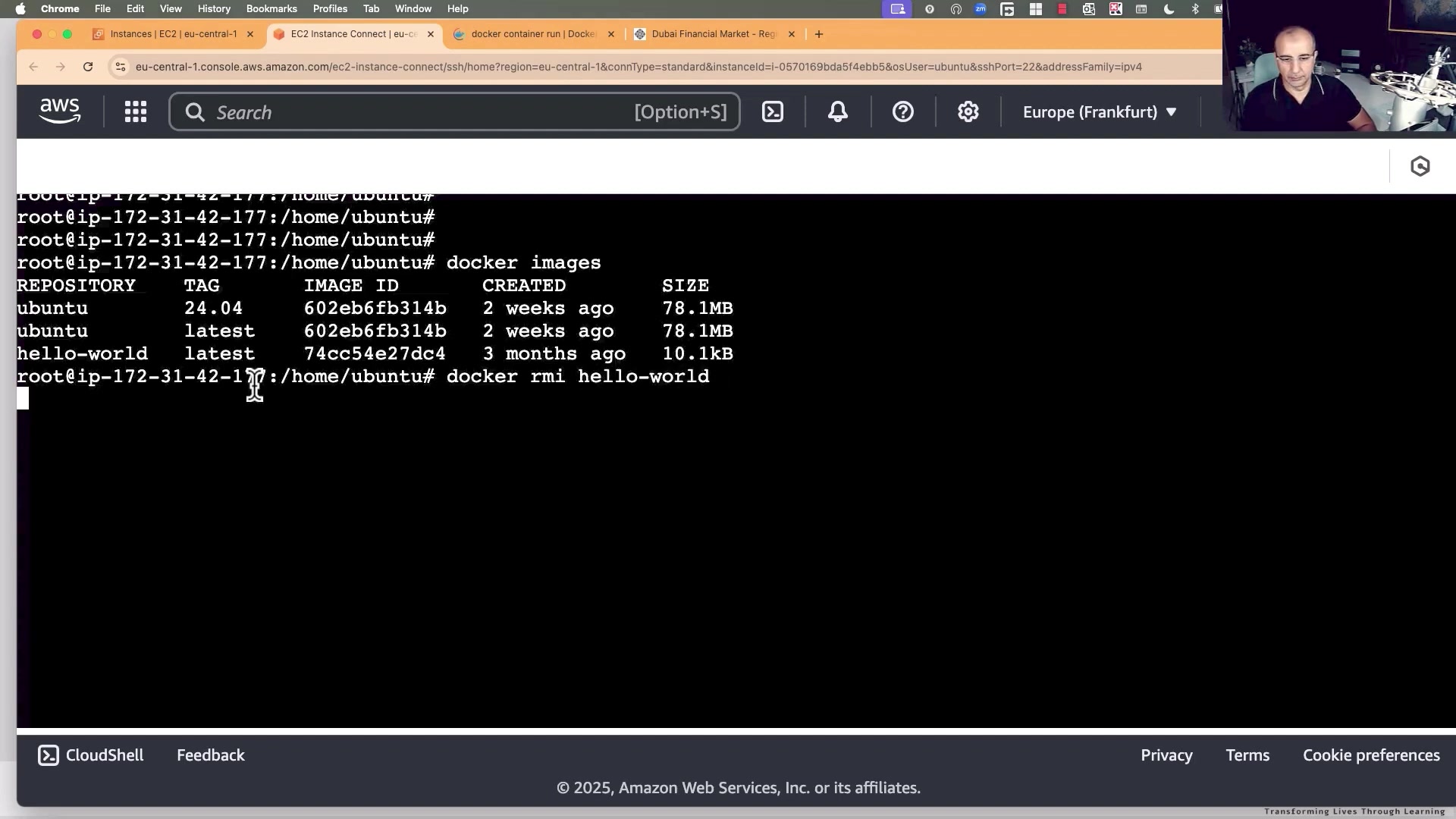Go forward with the browser forward arrow

coord(61,67)
